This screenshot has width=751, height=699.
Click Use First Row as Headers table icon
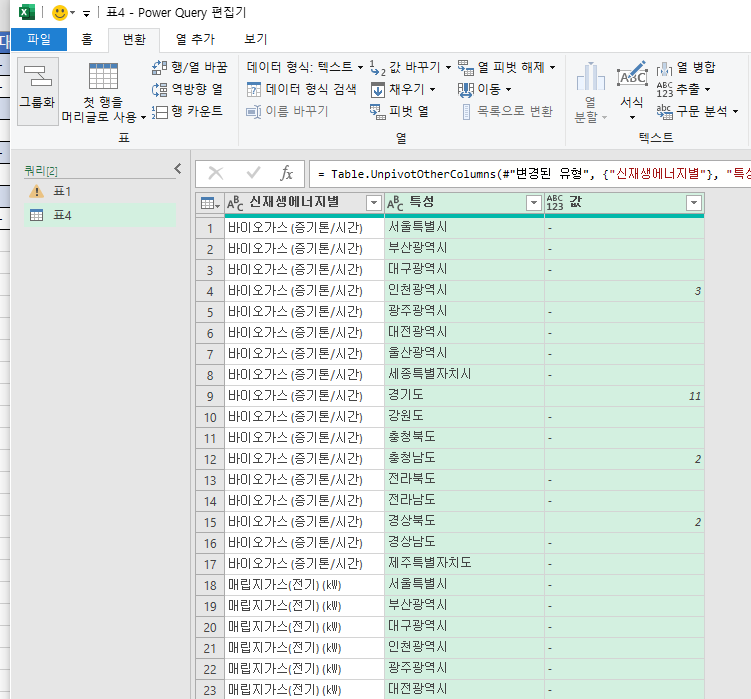pyautogui.click(x=103, y=76)
